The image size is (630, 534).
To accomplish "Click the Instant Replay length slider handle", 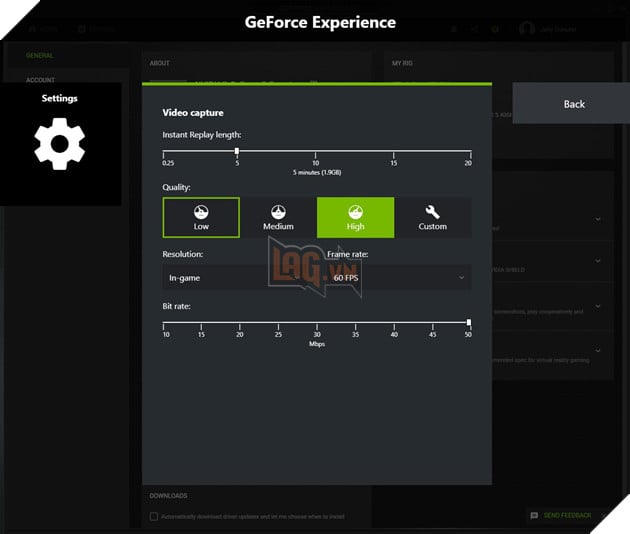I will coord(237,151).
